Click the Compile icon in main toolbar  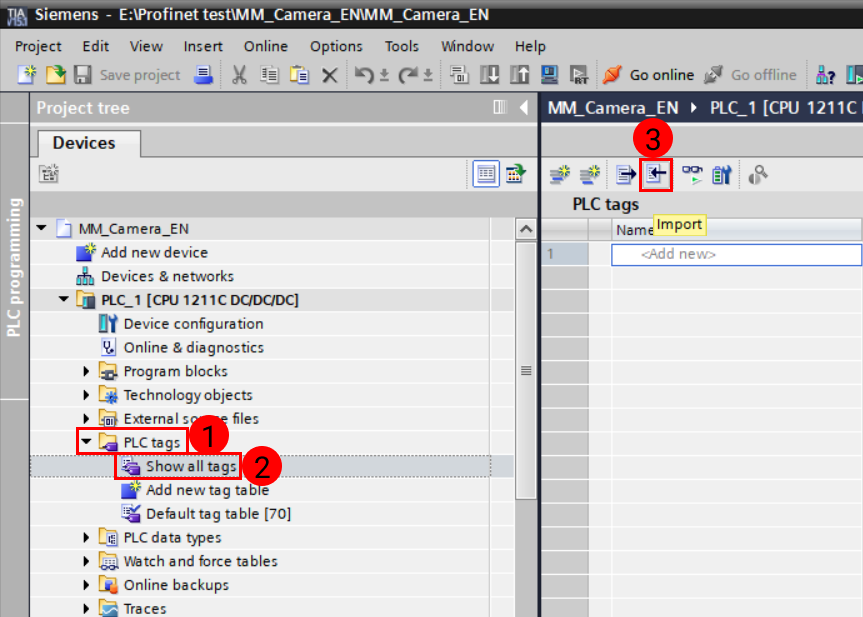click(x=458, y=74)
